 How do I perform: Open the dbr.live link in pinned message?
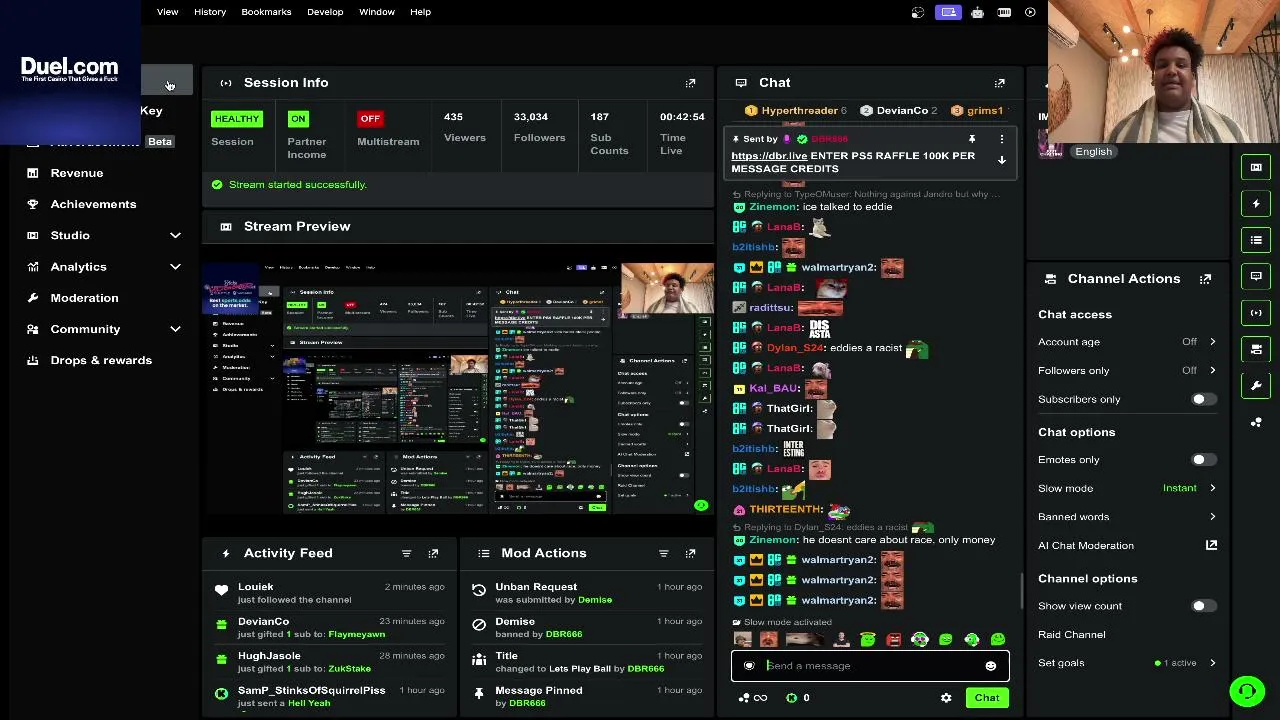769,156
